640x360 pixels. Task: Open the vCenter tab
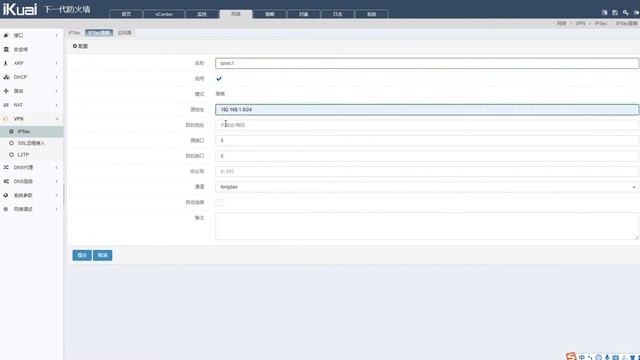(x=164, y=14)
